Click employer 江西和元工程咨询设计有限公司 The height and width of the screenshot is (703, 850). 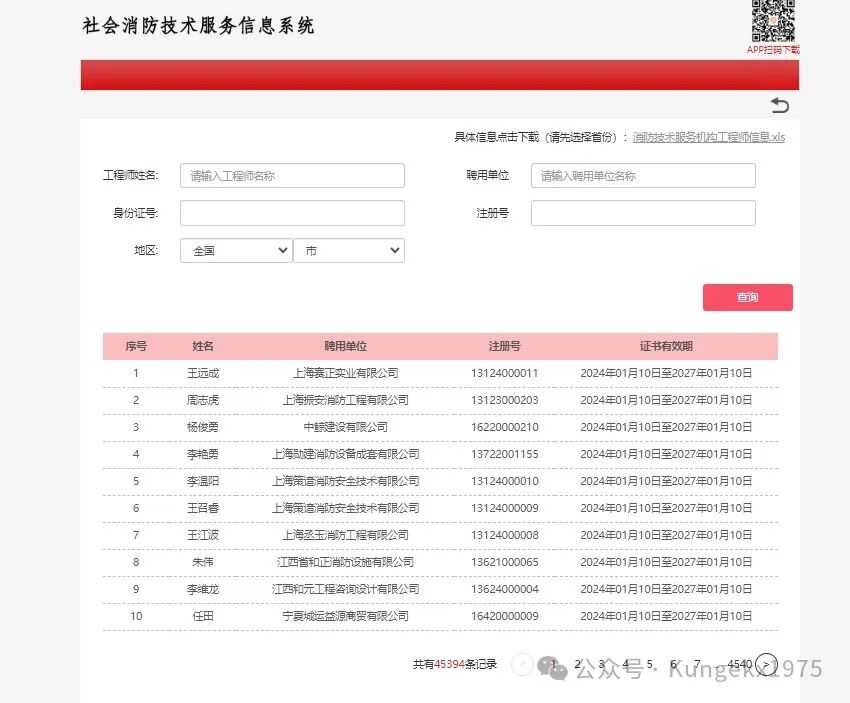point(345,589)
